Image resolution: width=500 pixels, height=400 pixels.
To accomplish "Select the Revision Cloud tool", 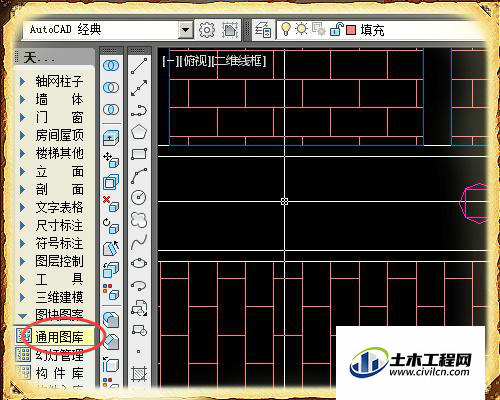I will (139, 220).
